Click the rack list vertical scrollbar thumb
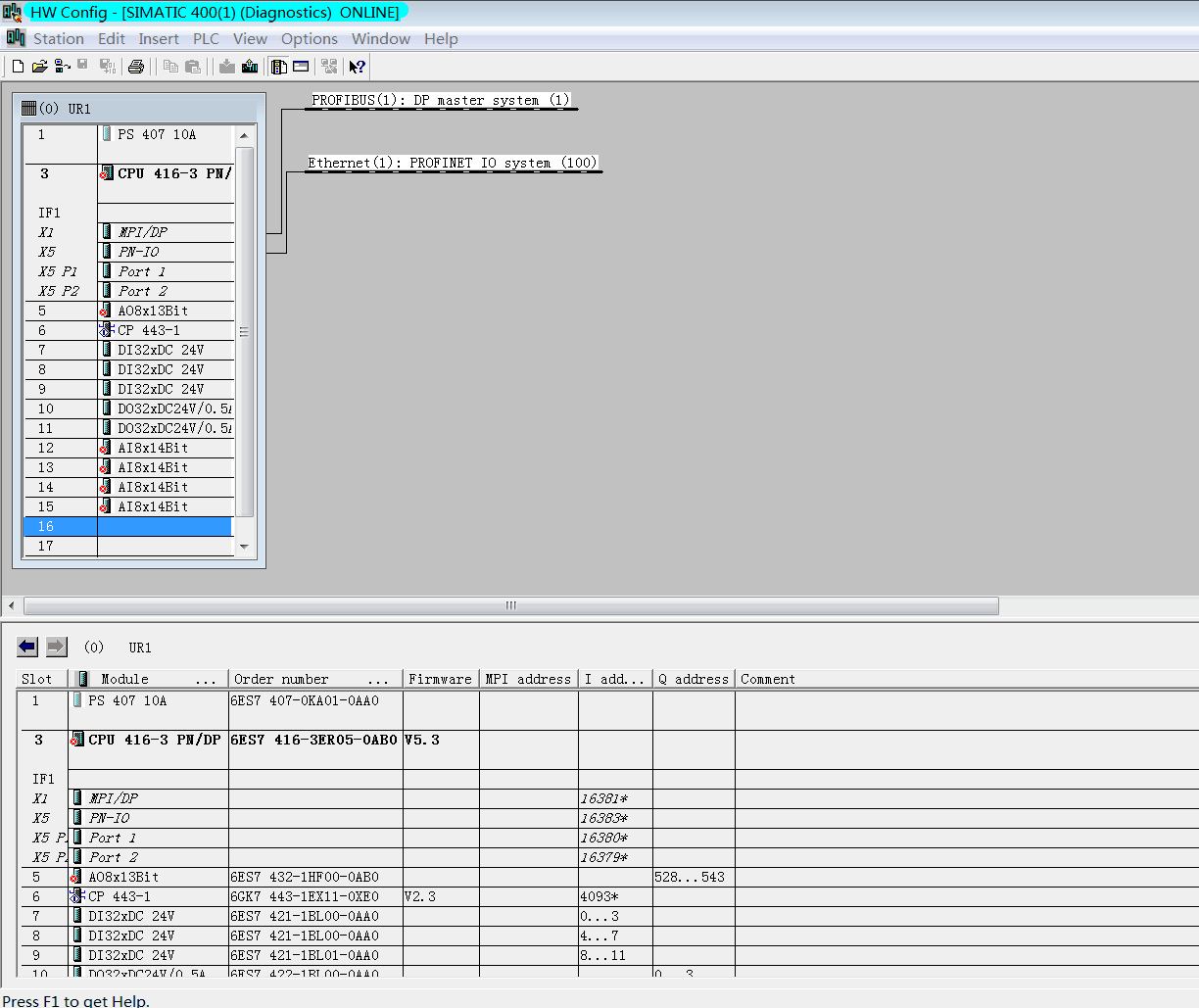Screen dimensions: 1199x1008 point(245,331)
